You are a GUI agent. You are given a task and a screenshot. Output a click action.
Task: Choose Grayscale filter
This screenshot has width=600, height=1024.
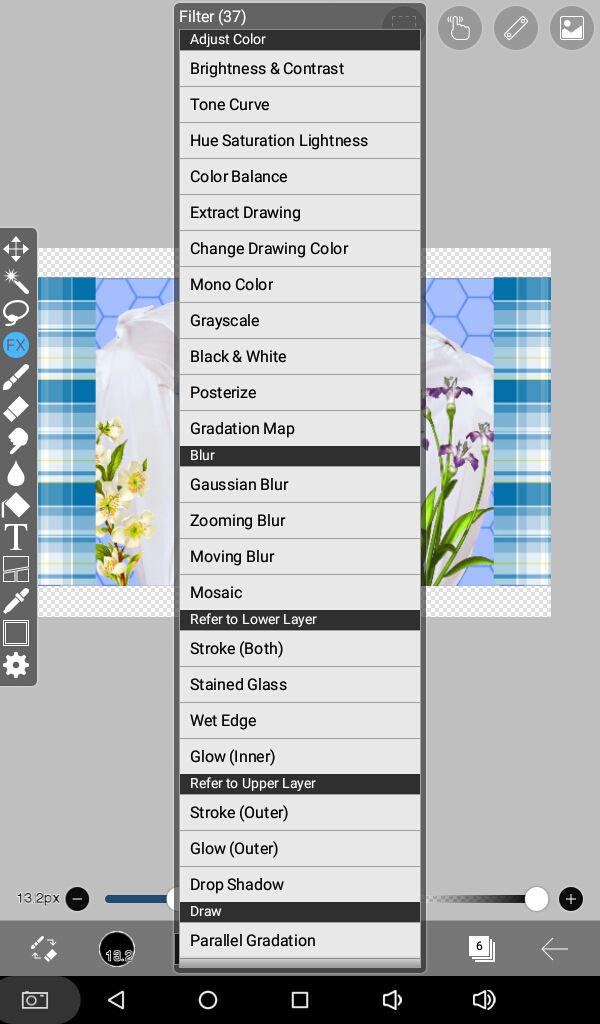[x=300, y=320]
